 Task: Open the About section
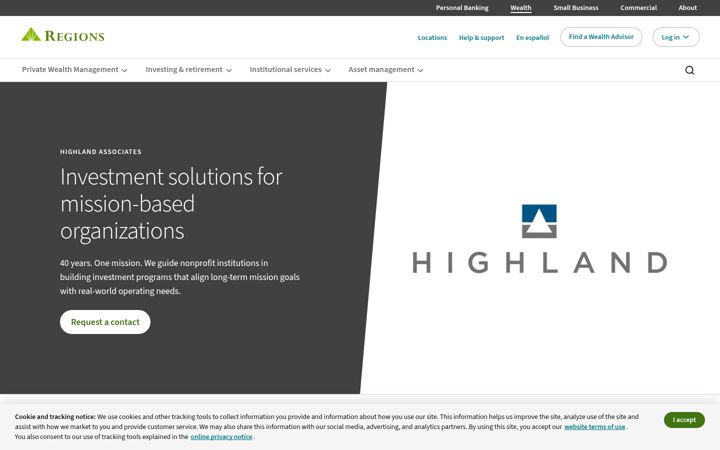[x=687, y=8]
